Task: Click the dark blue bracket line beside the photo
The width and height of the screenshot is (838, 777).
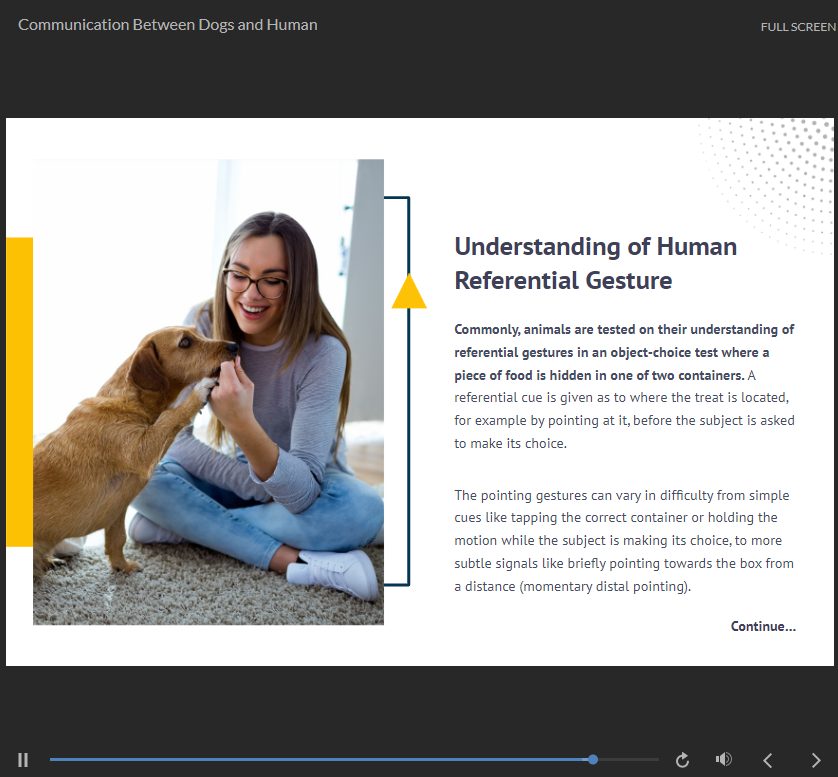Action: point(409,450)
